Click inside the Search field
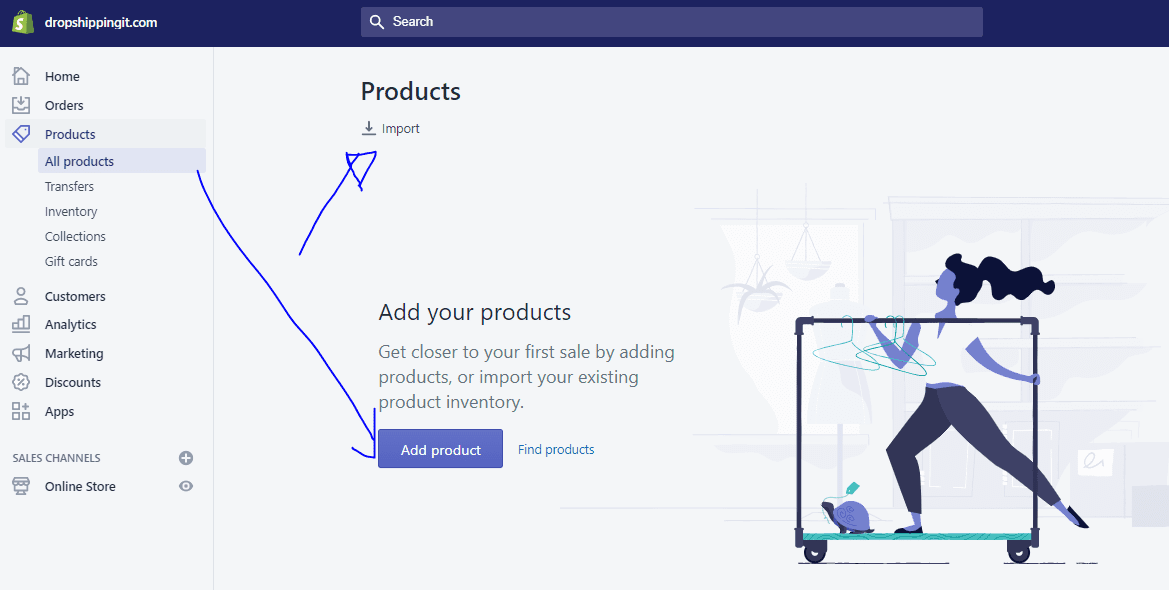Image resolution: width=1169 pixels, height=590 pixels. (x=672, y=22)
